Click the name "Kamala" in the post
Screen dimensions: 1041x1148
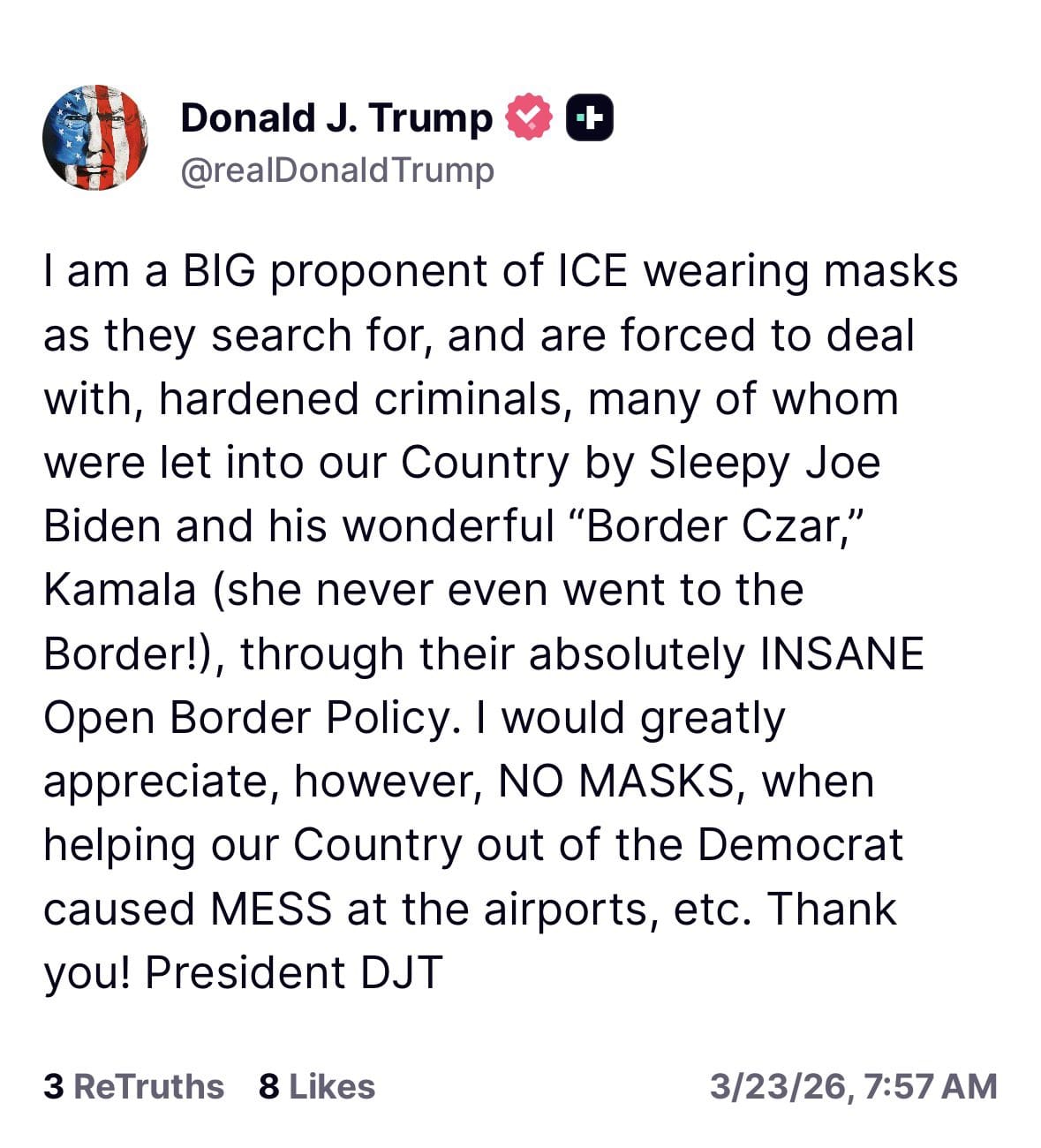pos(120,590)
